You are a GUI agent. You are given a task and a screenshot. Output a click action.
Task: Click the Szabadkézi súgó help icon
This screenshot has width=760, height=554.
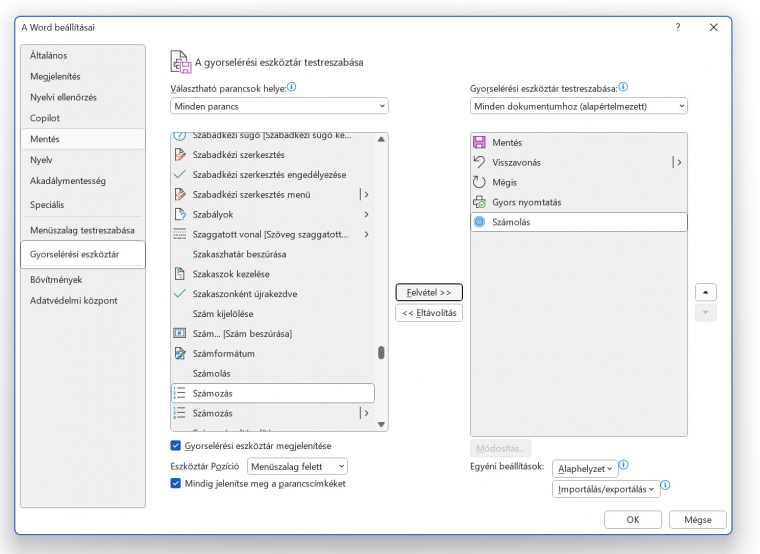pos(180,136)
